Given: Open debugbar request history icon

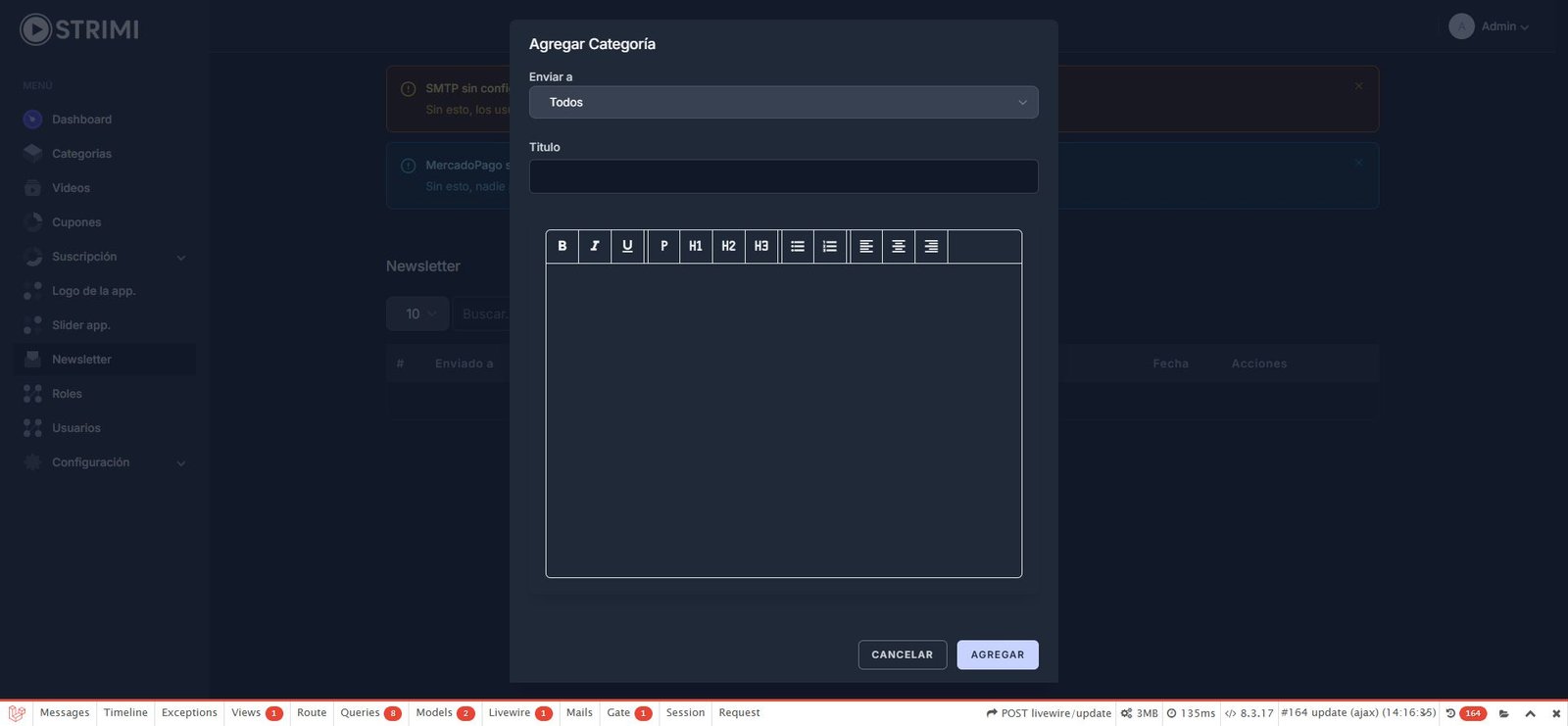Looking at the screenshot, I should (1450, 713).
